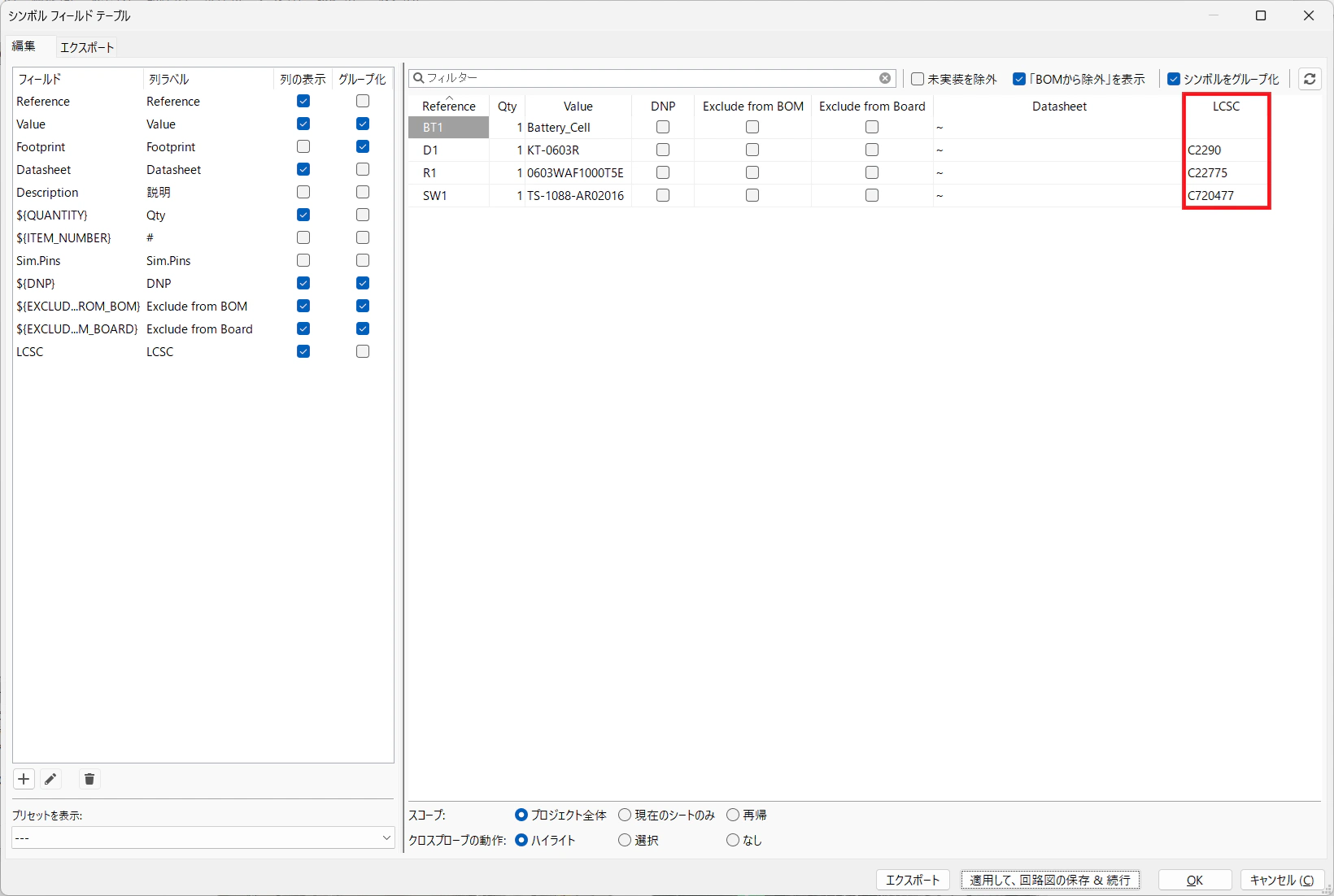Screen dimensions: 1334x896
Task: Open the プリセットを表示 preset dropdown
Action: [203, 837]
